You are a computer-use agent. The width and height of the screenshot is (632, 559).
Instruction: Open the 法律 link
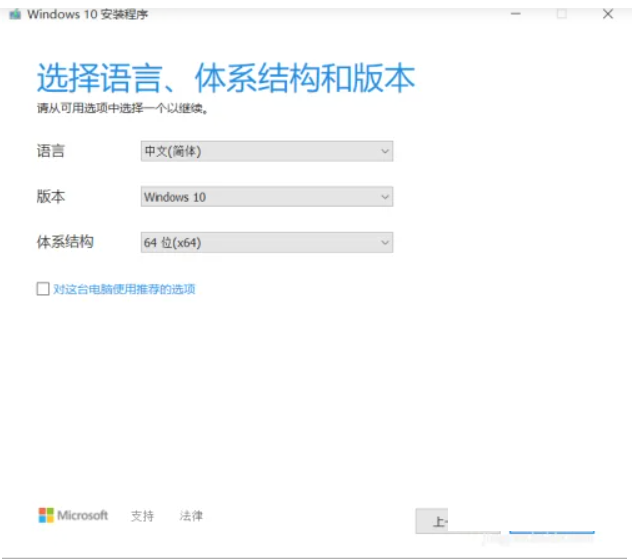191,515
